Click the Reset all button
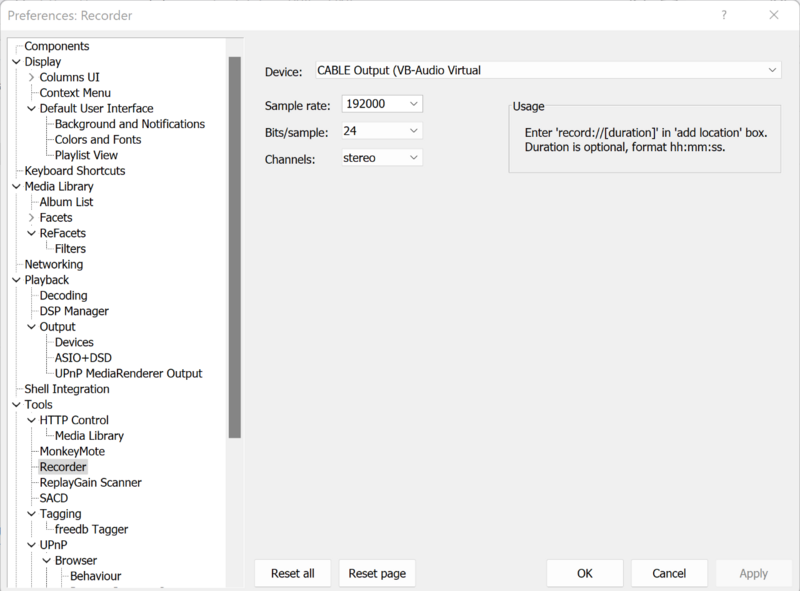This screenshot has height=591, width=800. tap(292, 573)
